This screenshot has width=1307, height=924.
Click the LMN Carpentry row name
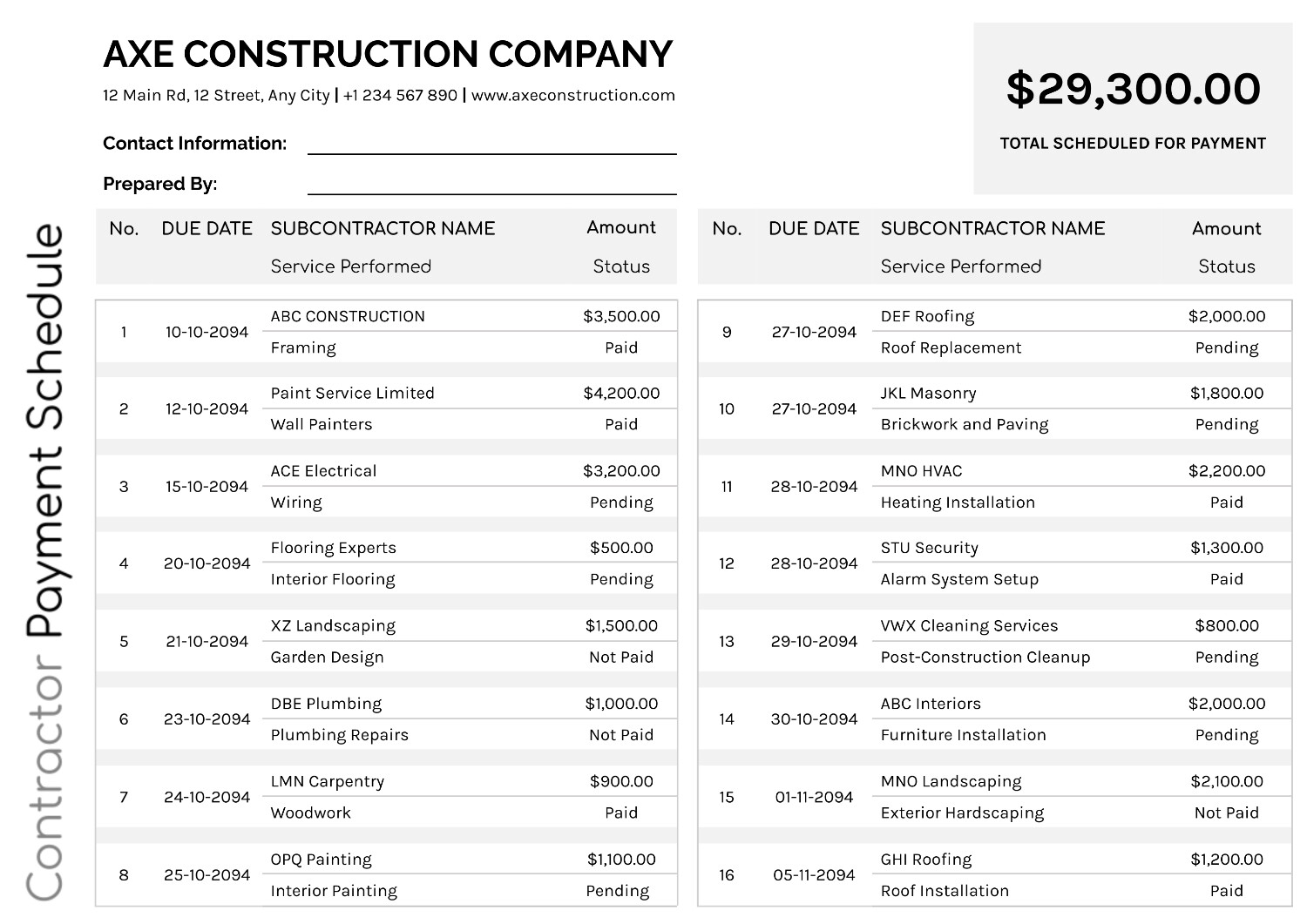point(327,781)
